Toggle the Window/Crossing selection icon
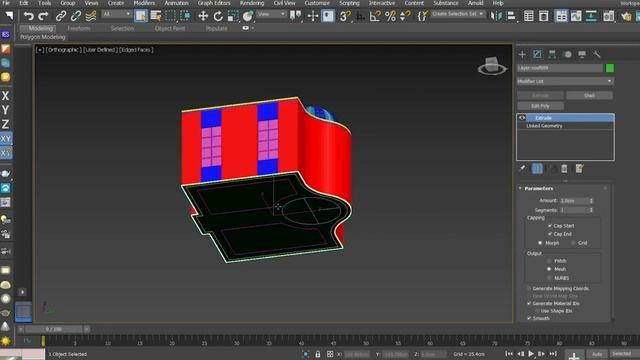Screen dimensions: 640x360 185,16
